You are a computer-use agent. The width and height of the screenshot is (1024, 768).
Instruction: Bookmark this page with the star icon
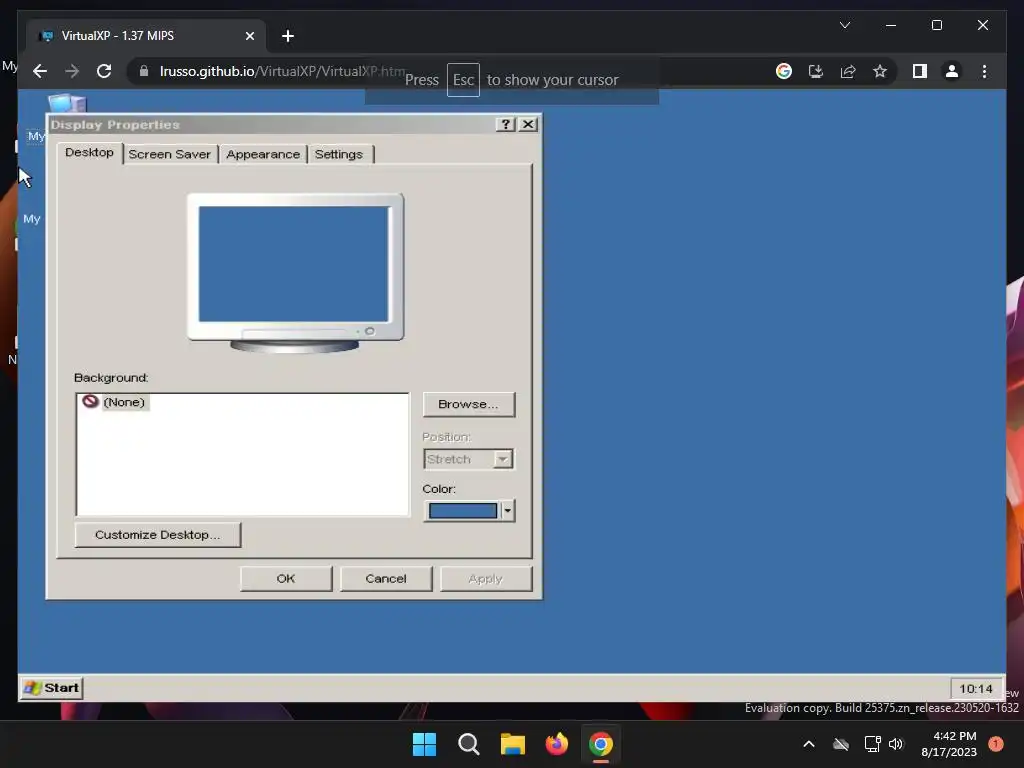(x=880, y=71)
